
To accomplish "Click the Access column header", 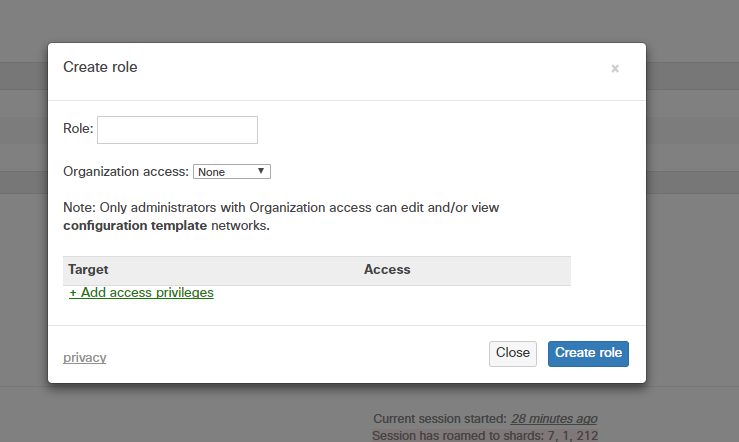I will pyautogui.click(x=387, y=270).
